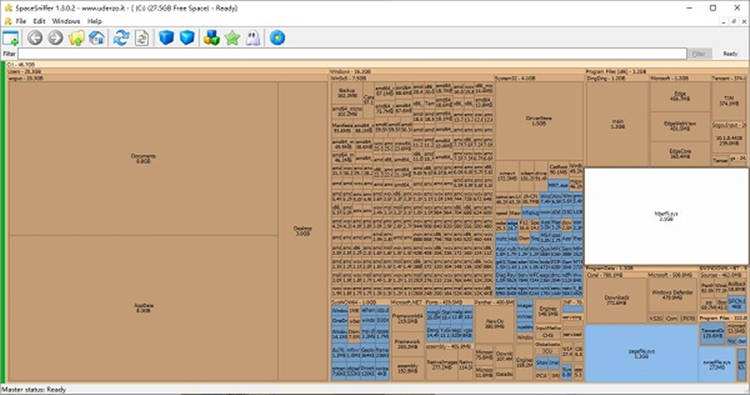
Task: Toggle tagged files green star icon
Action: point(232,38)
